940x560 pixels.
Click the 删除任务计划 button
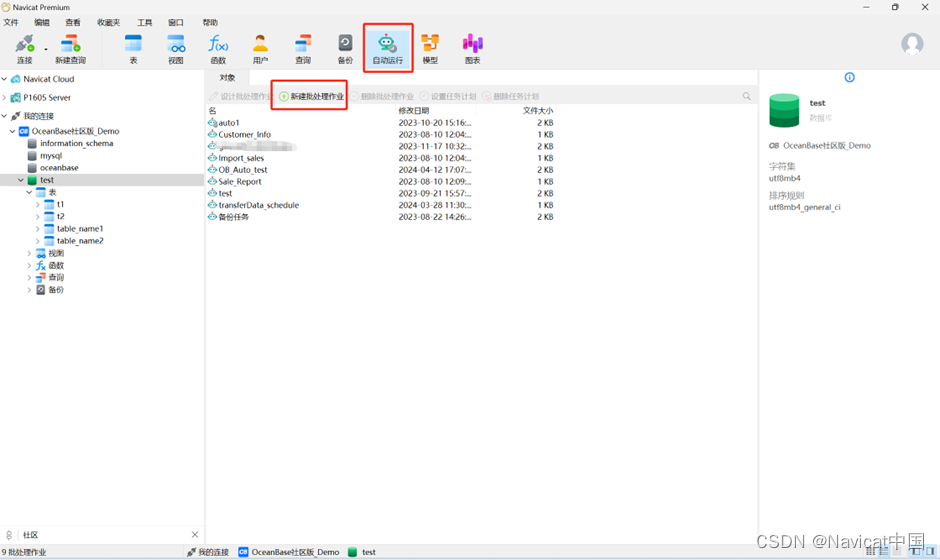[x=510, y=96]
